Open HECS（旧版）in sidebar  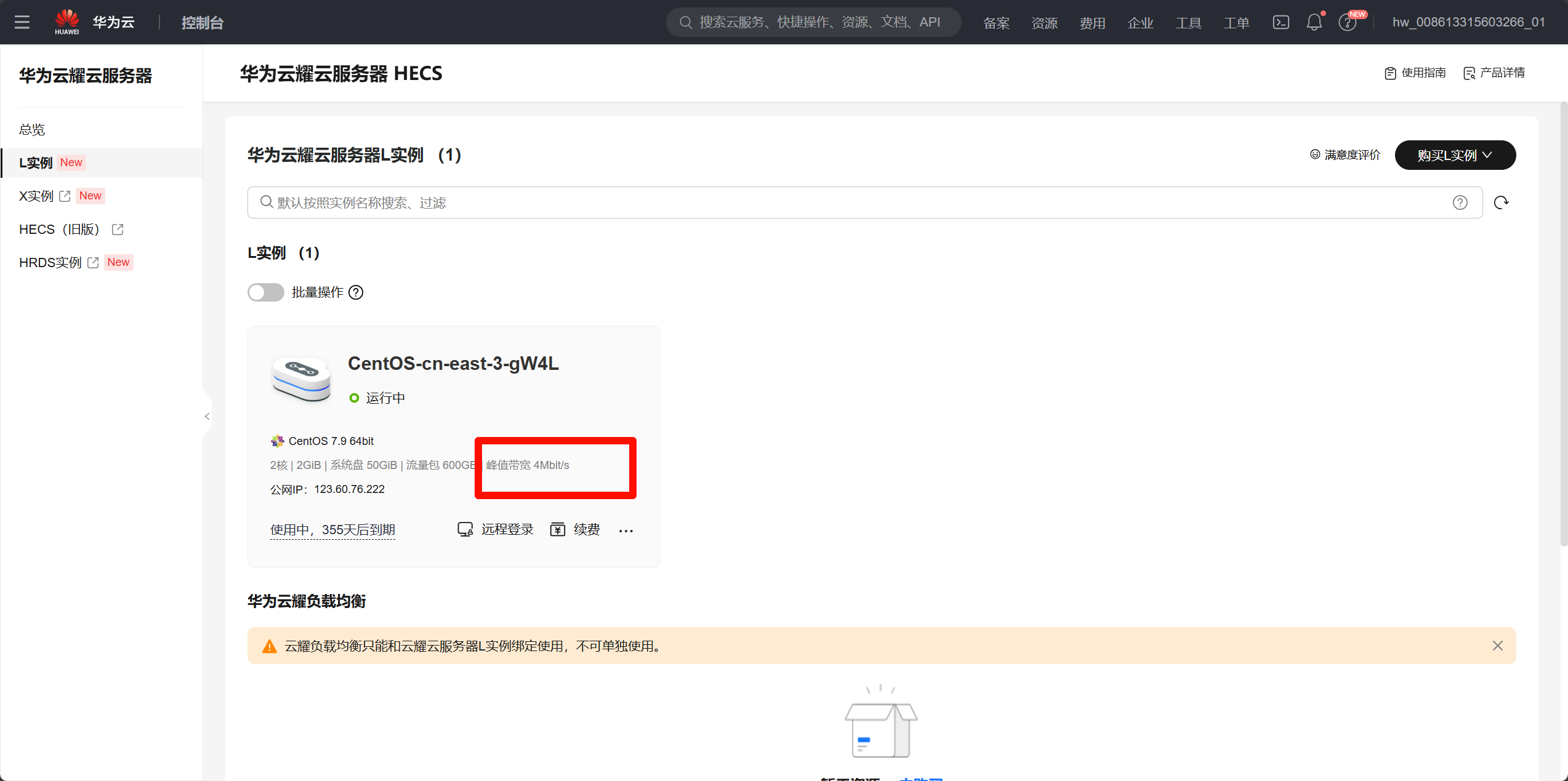[59, 229]
